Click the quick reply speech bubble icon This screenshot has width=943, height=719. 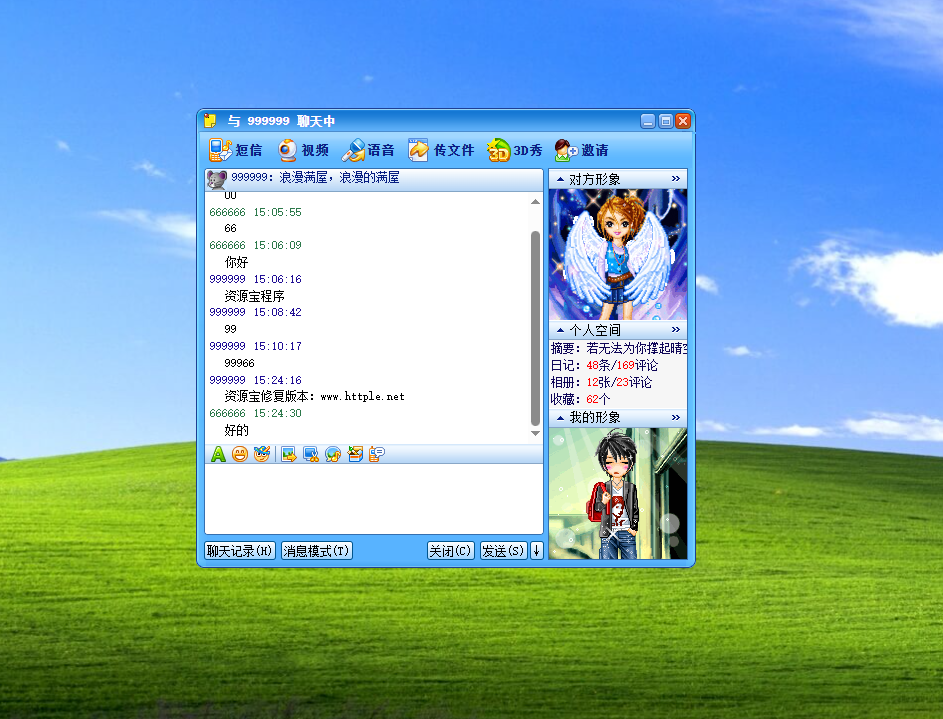377,453
